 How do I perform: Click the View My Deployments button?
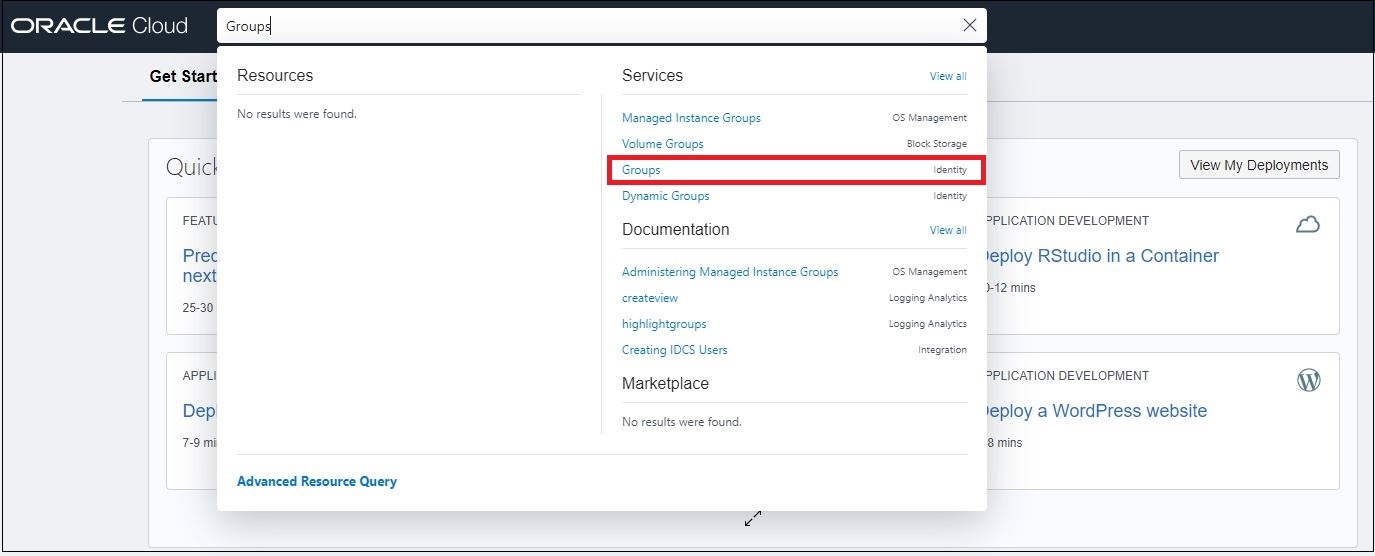click(1258, 165)
